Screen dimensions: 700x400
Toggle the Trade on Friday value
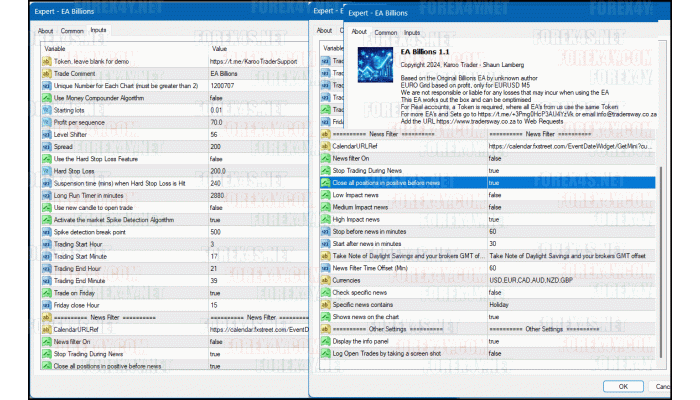[x=240, y=293]
